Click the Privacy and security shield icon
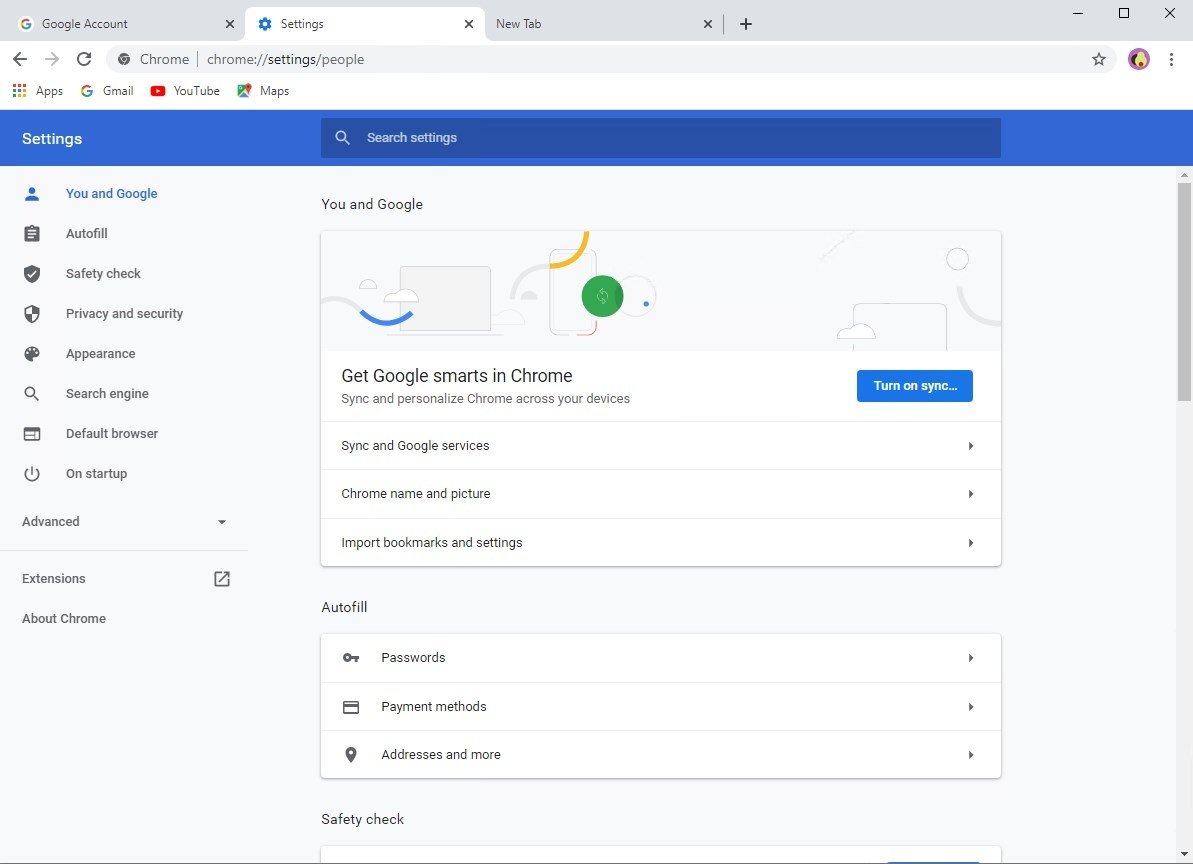 (x=32, y=313)
